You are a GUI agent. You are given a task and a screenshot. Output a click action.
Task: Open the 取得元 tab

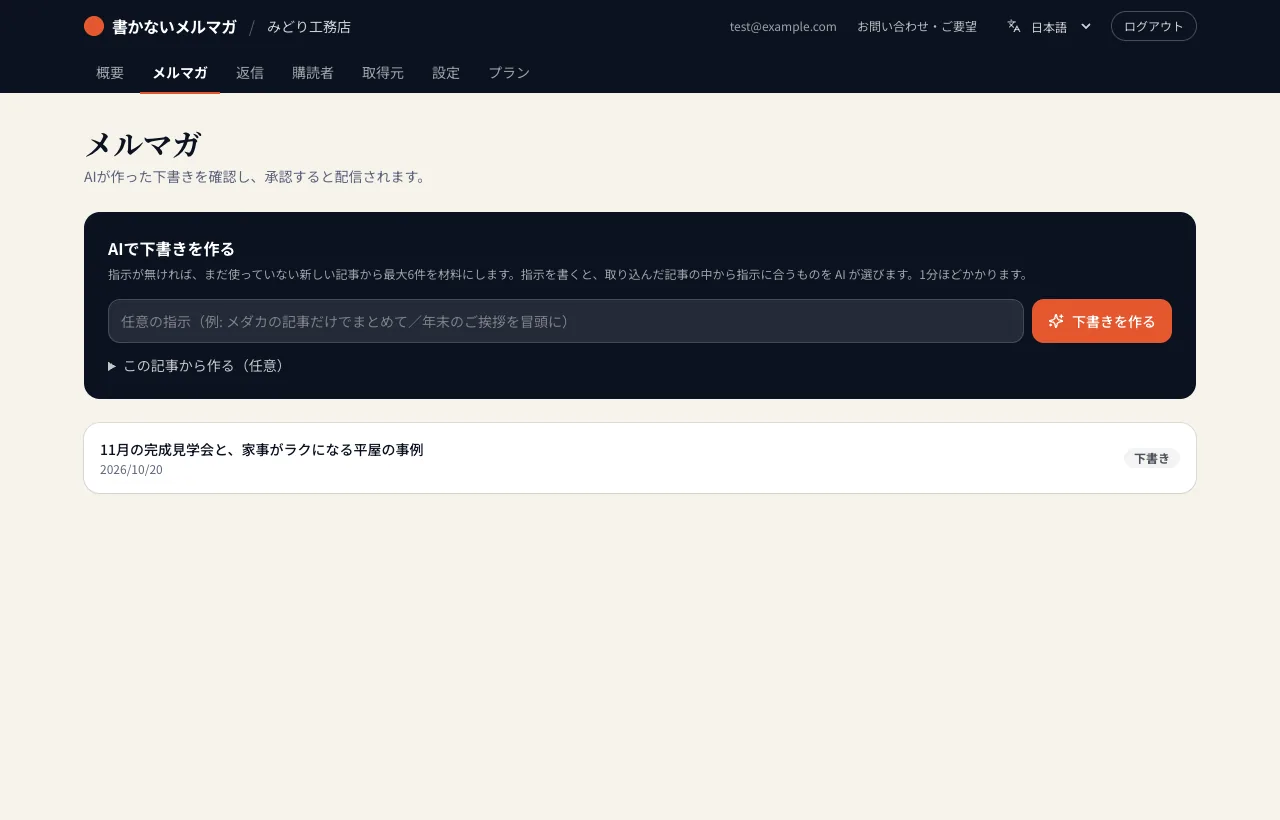point(383,72)
